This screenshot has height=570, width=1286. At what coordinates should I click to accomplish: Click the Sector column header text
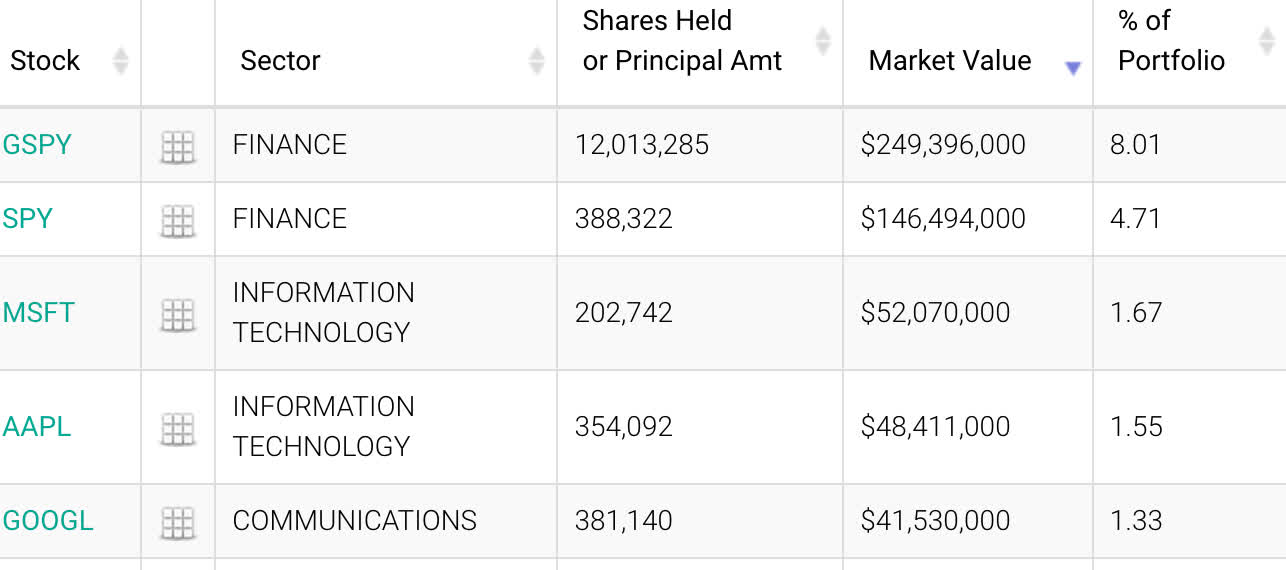[280, 61]
